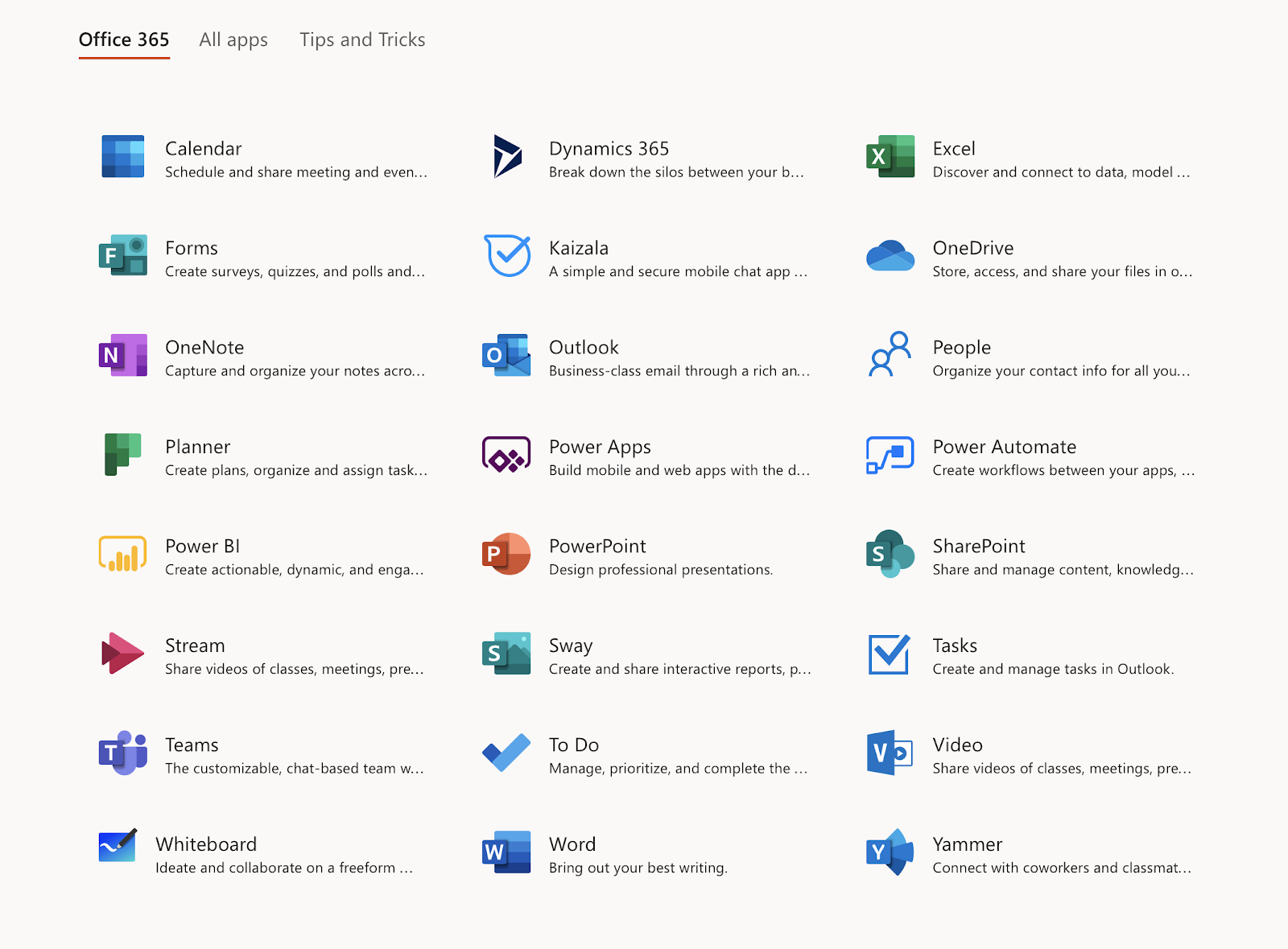
Task: Open the OneNote app icon
Action: (123, 355)
